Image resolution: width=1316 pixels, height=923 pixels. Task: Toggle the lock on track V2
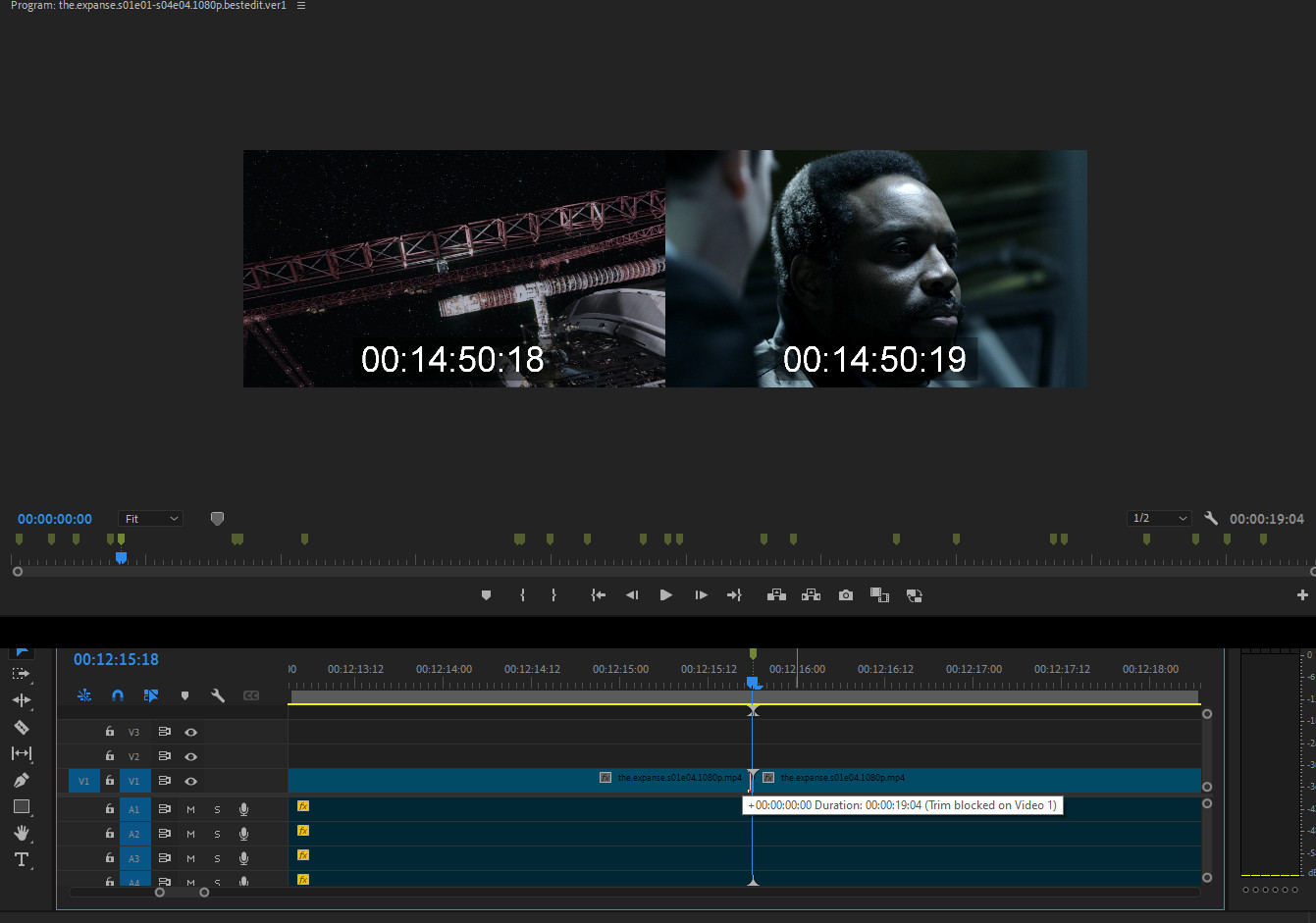point(110,756)
